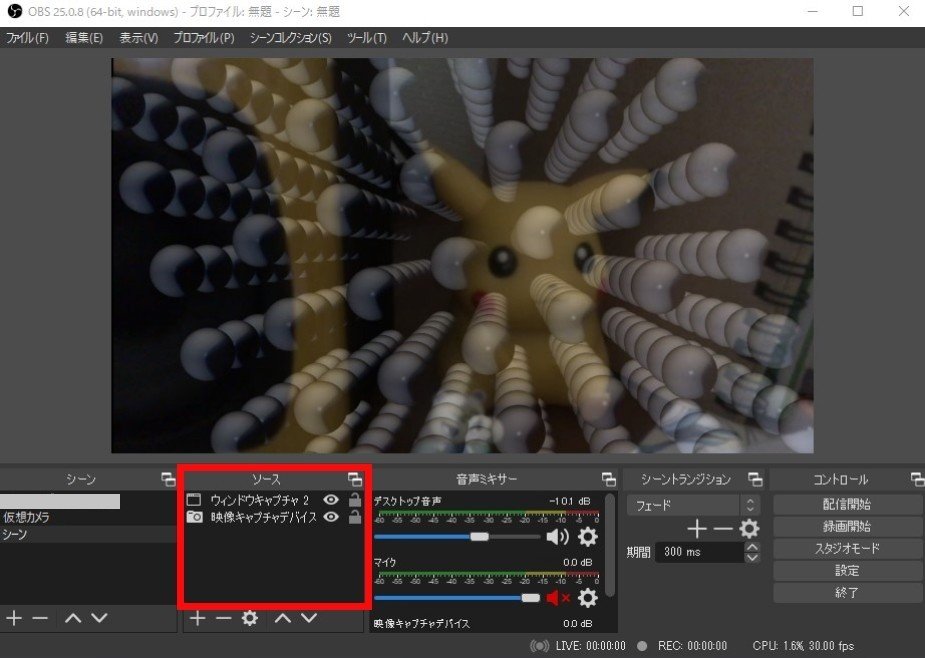Select the highlighted top scene row
Image resolution: width=925 pixels, height=658 pixels.
tap(60, 501)
